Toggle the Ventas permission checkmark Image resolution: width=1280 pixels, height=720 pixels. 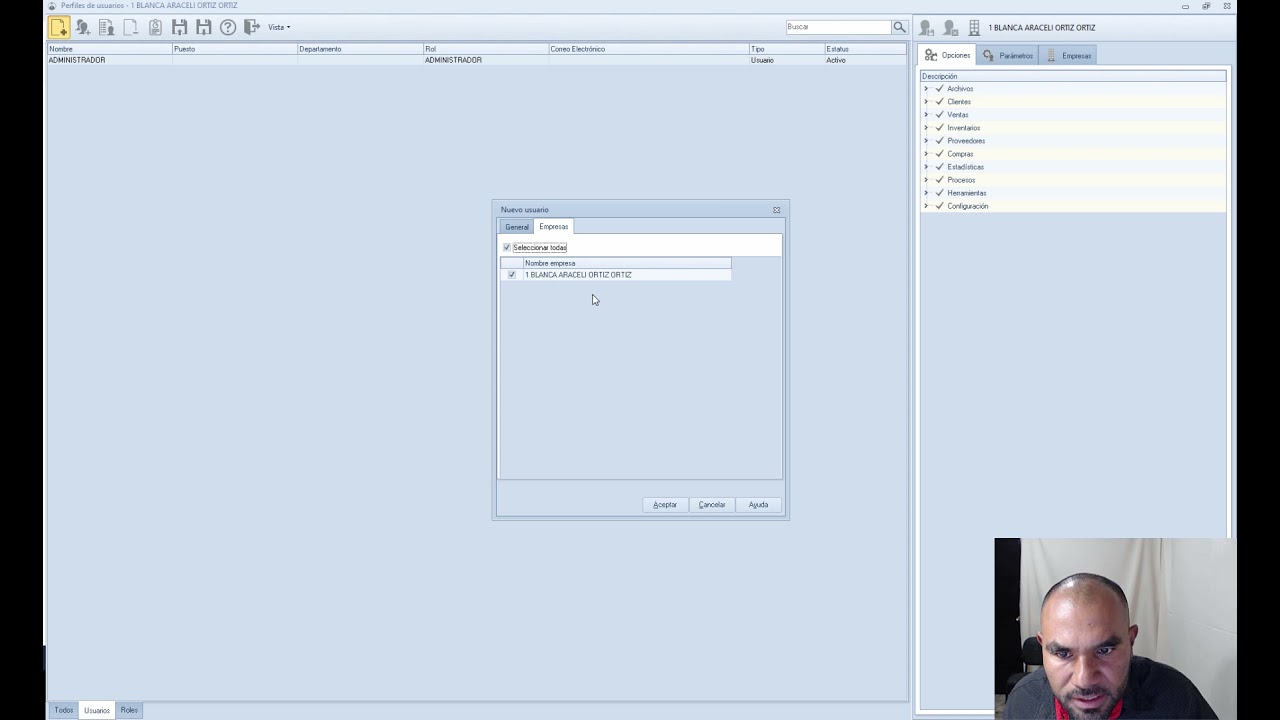939,115
